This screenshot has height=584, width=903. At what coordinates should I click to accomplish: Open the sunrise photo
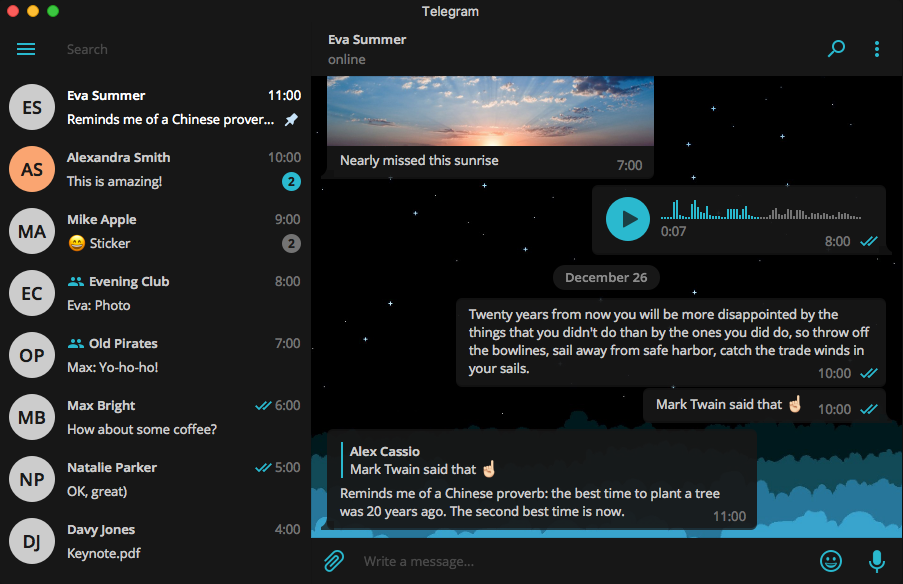pos(490,111)
